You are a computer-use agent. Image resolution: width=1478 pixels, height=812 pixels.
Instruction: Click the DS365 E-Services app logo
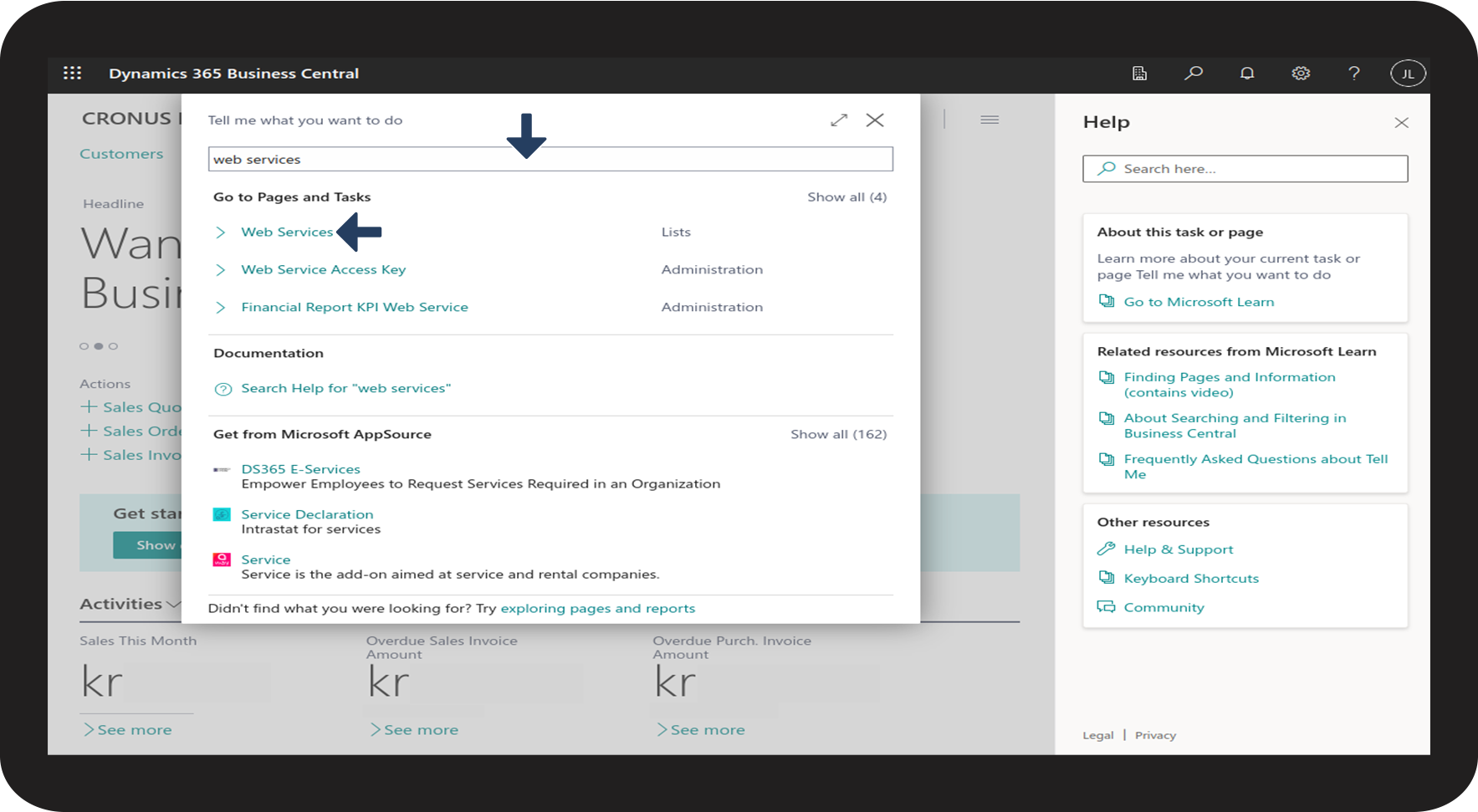pyautogui.click(x=222, y=470)
